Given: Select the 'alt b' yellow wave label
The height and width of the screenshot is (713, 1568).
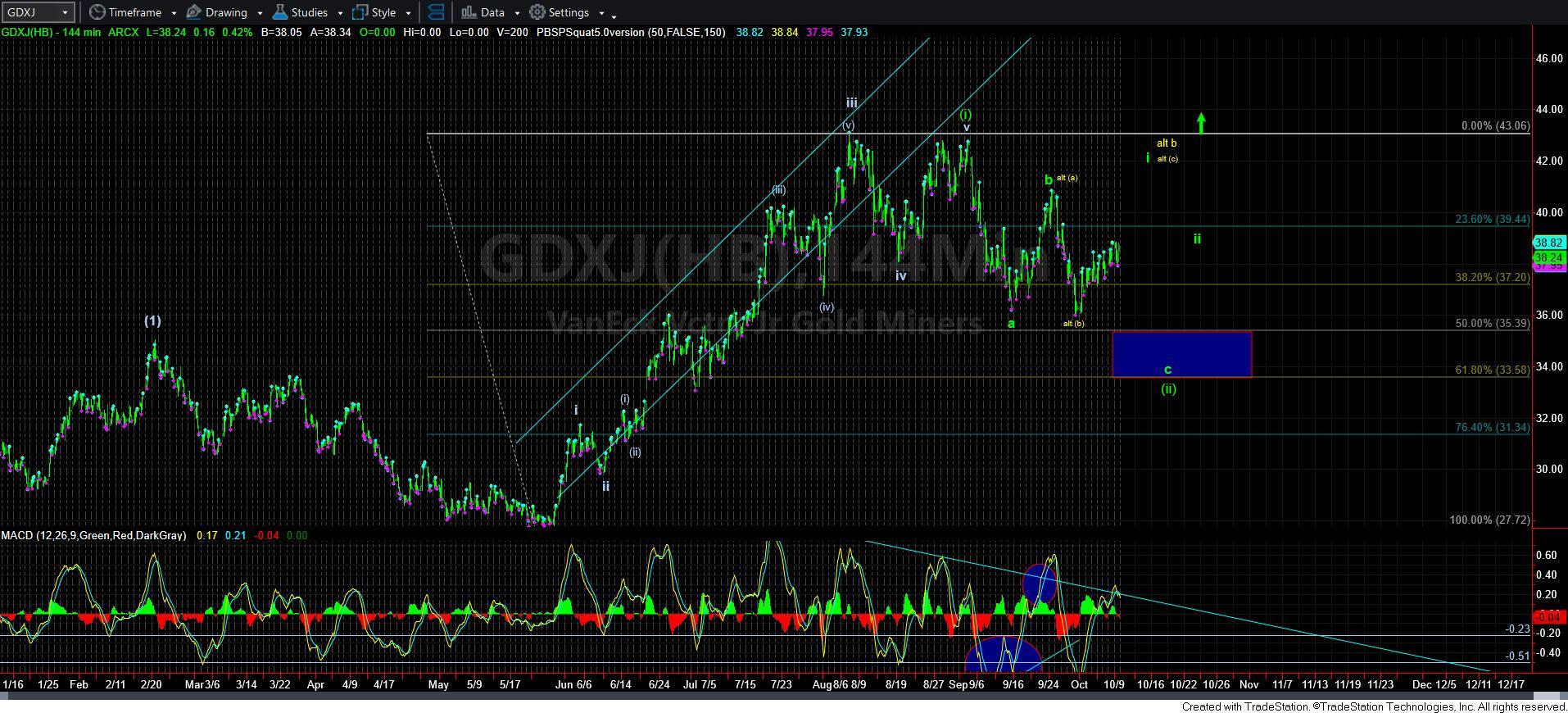Looking at the screenshot, I should click(x=1167, y=143).
